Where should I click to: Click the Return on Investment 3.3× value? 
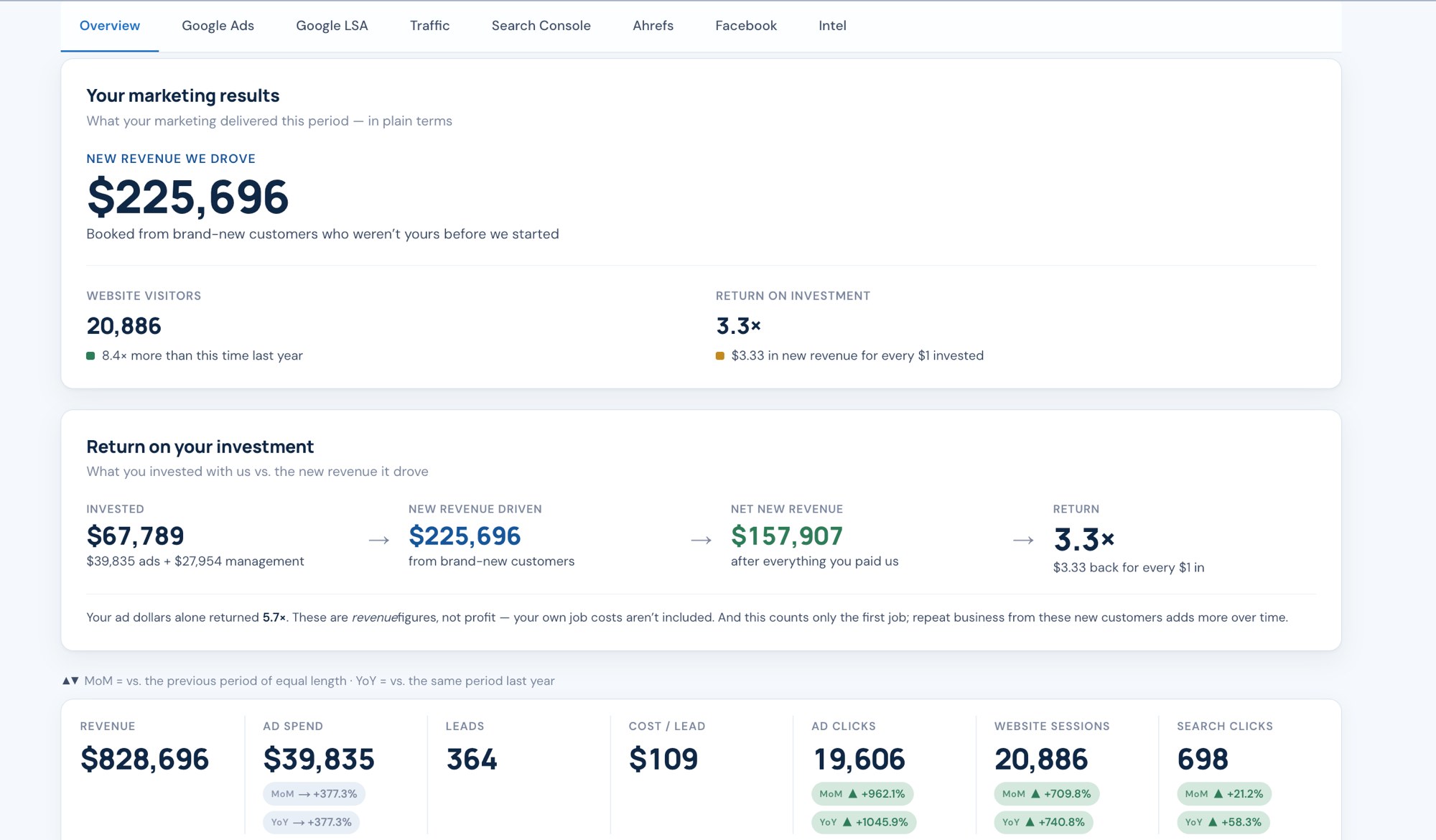738,326
